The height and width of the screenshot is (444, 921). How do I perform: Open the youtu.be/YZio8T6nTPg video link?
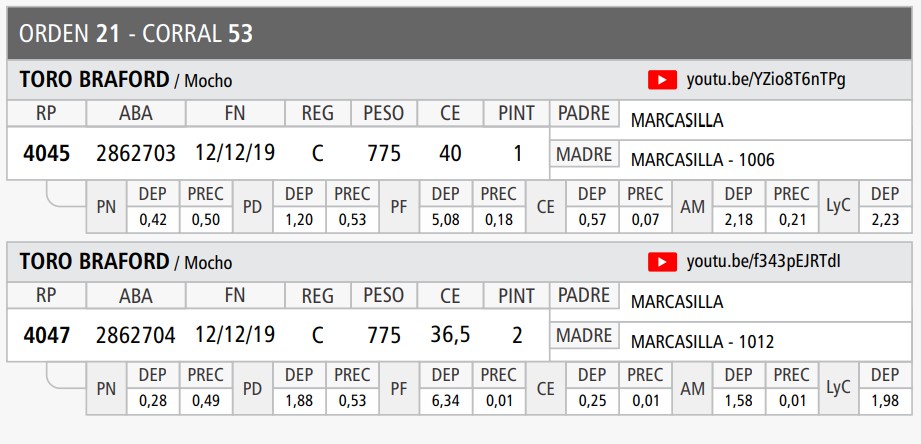point(766,80)
